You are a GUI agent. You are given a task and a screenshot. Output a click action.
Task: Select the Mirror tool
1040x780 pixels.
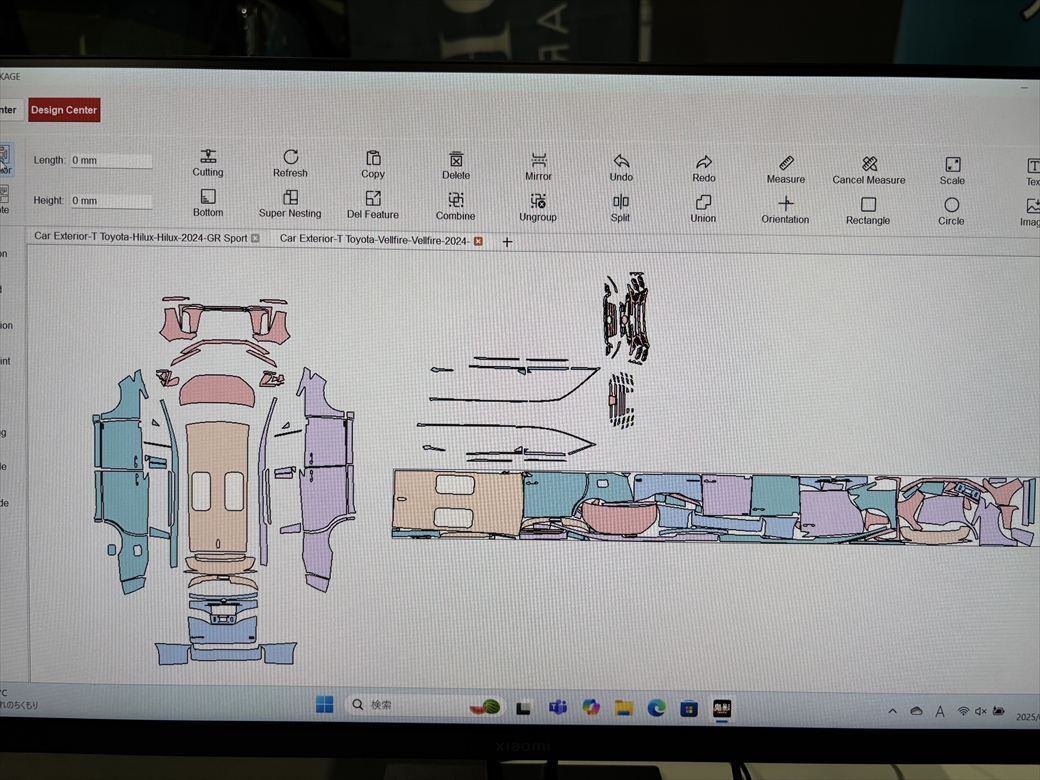click(538, 160)
